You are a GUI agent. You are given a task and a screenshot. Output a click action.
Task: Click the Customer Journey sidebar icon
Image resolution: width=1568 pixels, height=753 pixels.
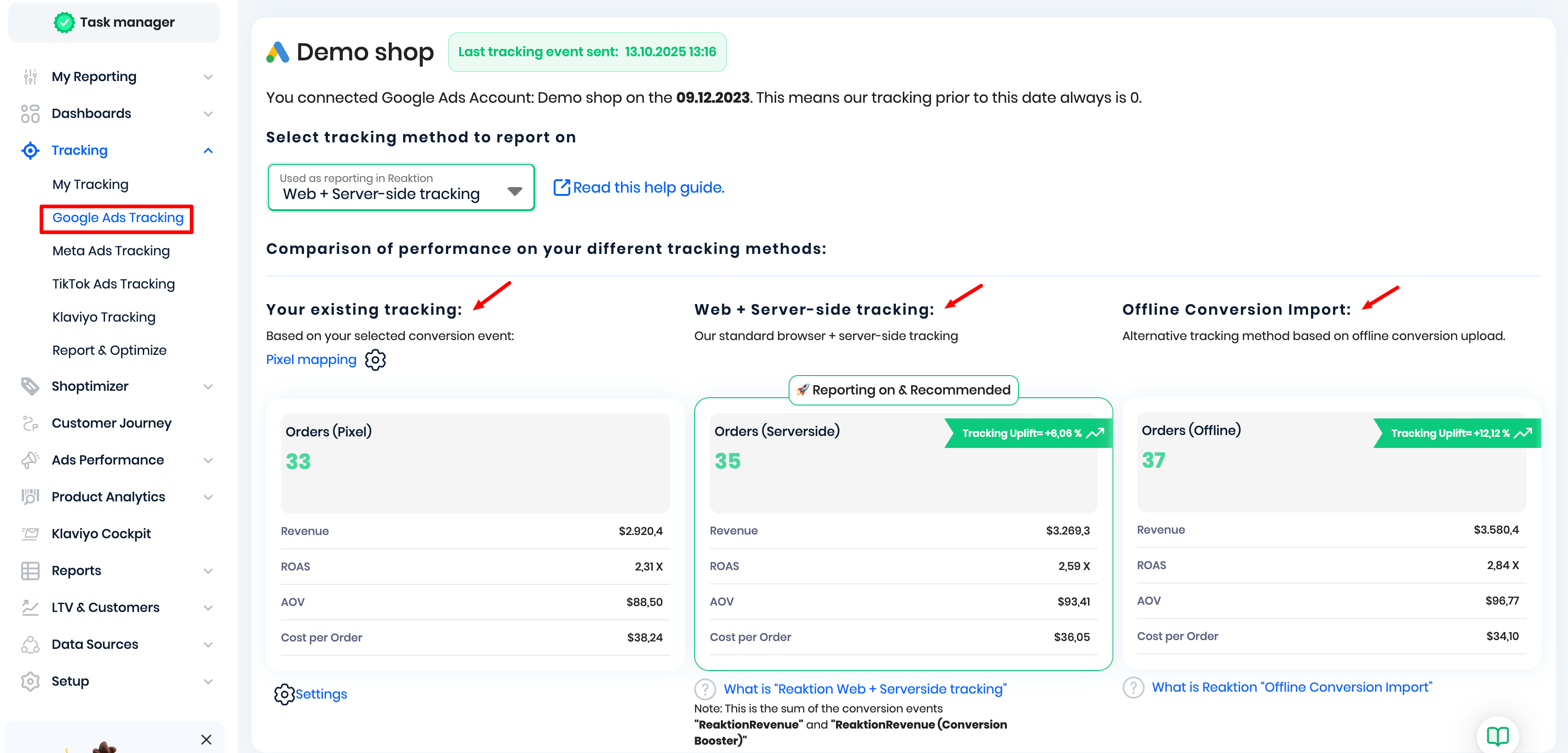tap(30, 423)
